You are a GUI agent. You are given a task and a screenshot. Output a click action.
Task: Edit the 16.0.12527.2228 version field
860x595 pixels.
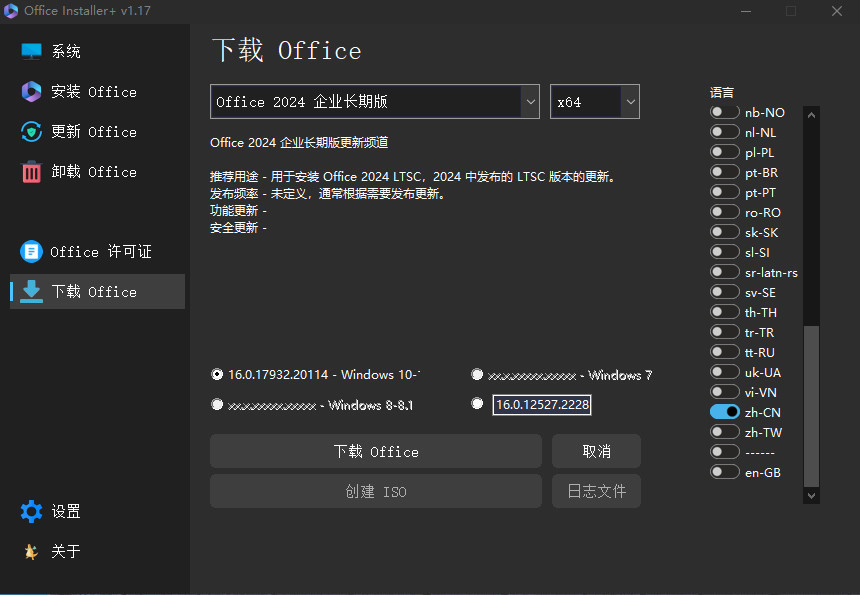click(541, 404)
